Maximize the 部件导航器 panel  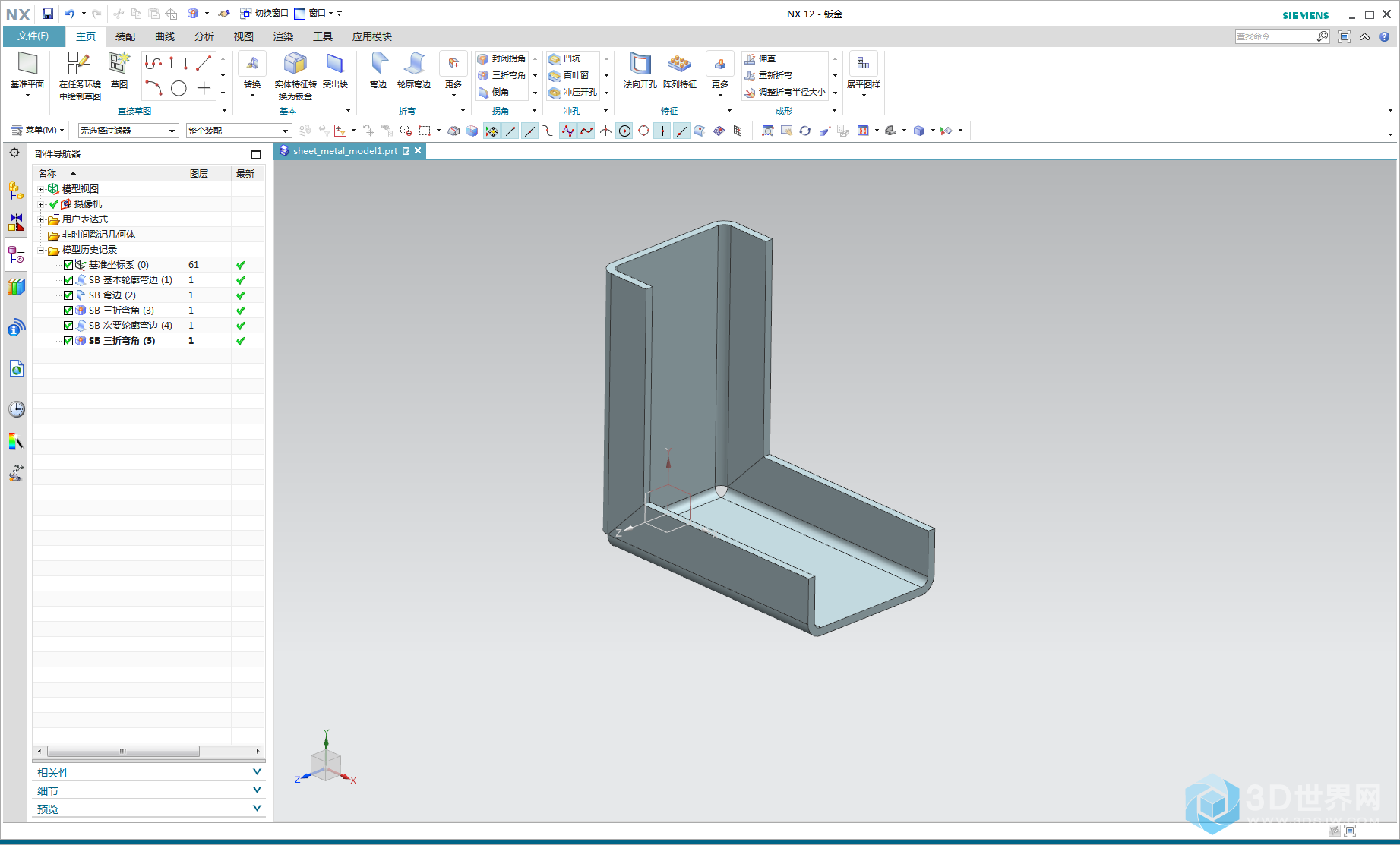click(256, 154)
